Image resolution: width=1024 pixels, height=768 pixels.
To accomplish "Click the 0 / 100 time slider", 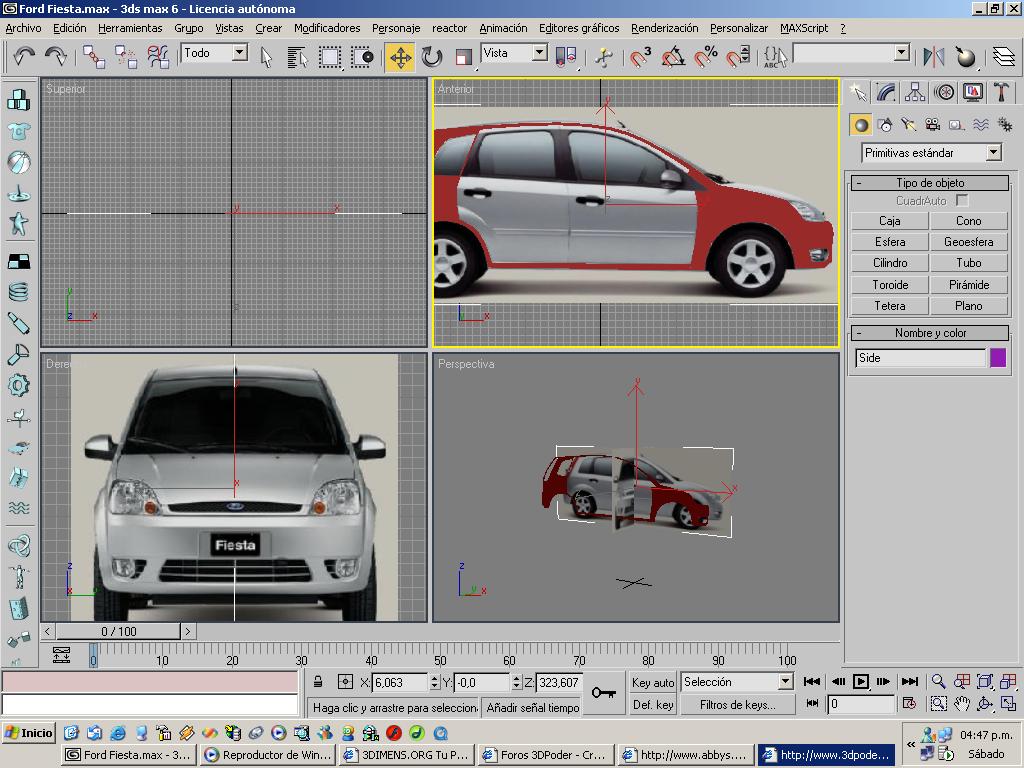I will pyautogui.click(x=118, y=632).
